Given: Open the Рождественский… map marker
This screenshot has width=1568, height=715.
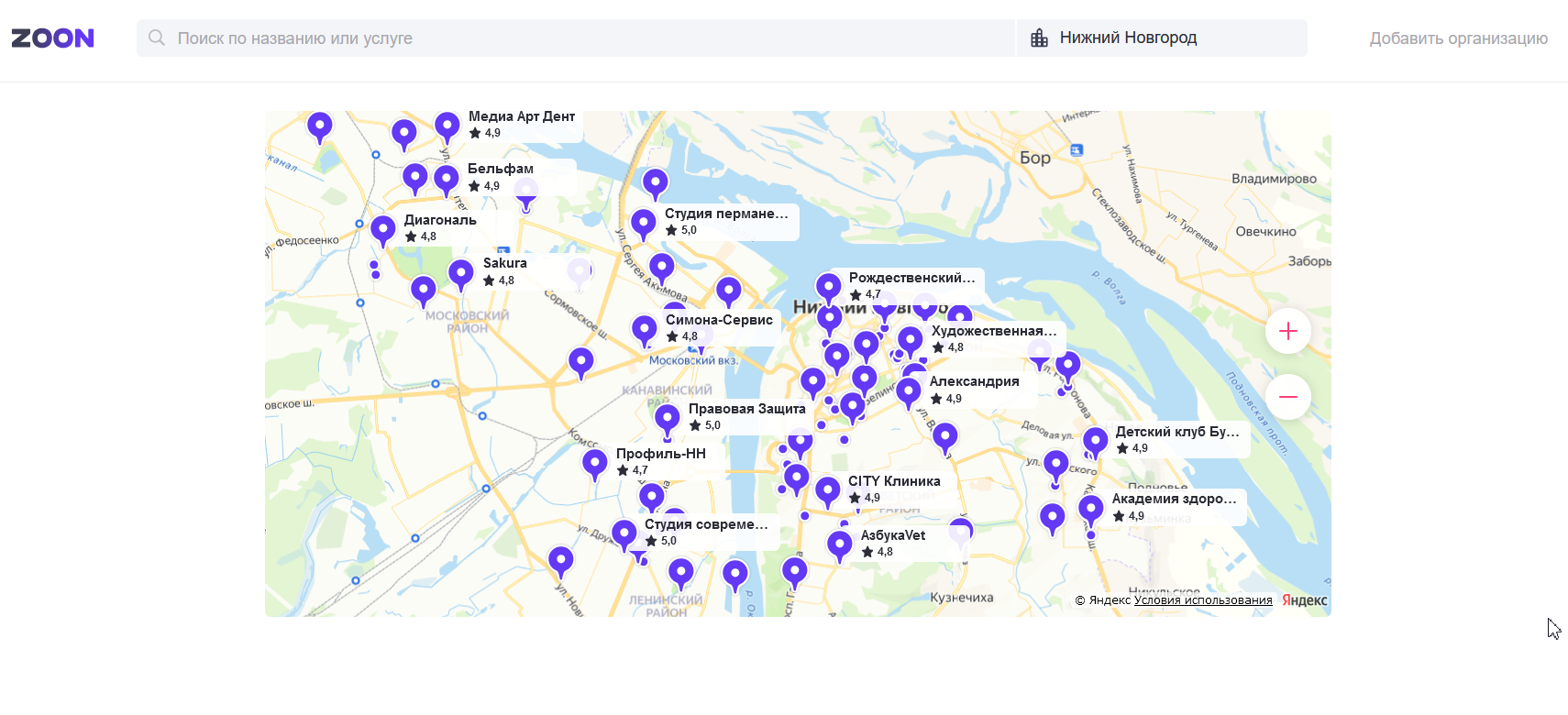Looking at the screenshot, I should click(829, 288).
